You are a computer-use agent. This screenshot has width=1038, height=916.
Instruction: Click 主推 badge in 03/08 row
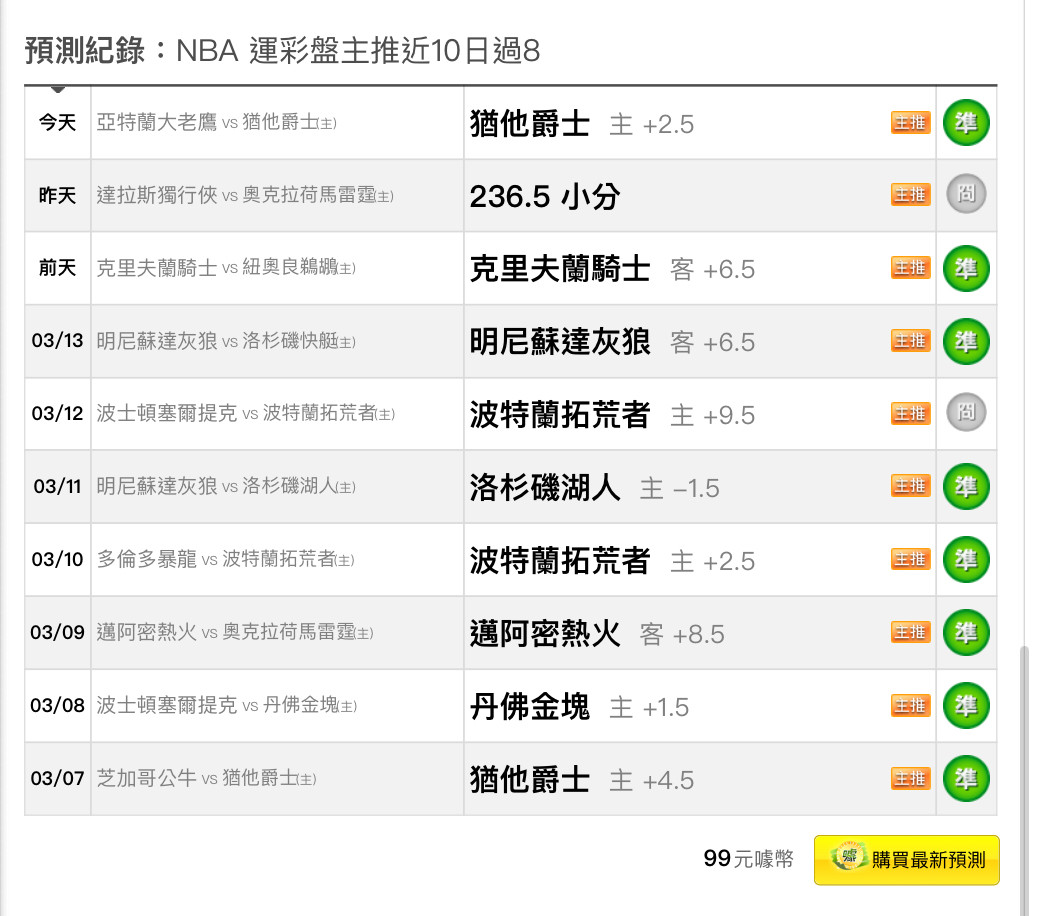(911, 705)
